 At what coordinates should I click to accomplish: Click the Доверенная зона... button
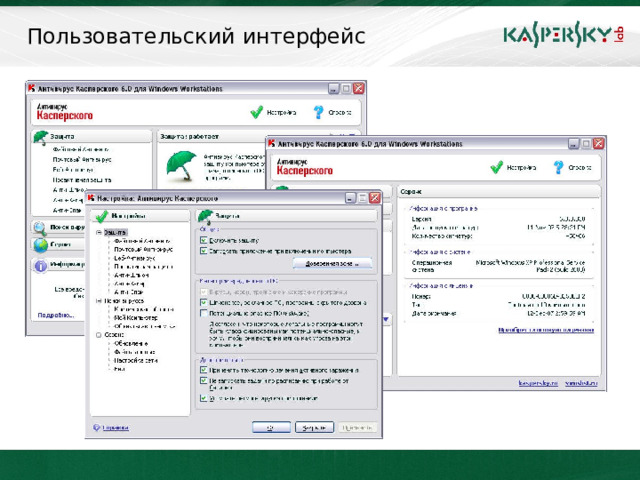coord(332,264)
